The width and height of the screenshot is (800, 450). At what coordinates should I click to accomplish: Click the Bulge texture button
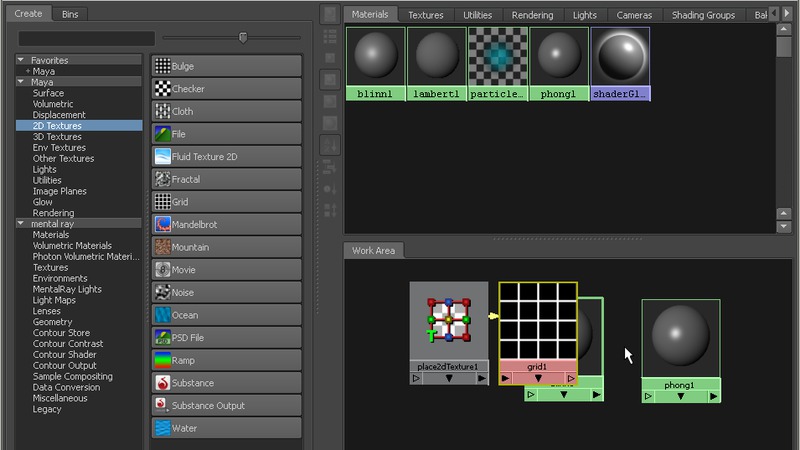tap(226, 66)
